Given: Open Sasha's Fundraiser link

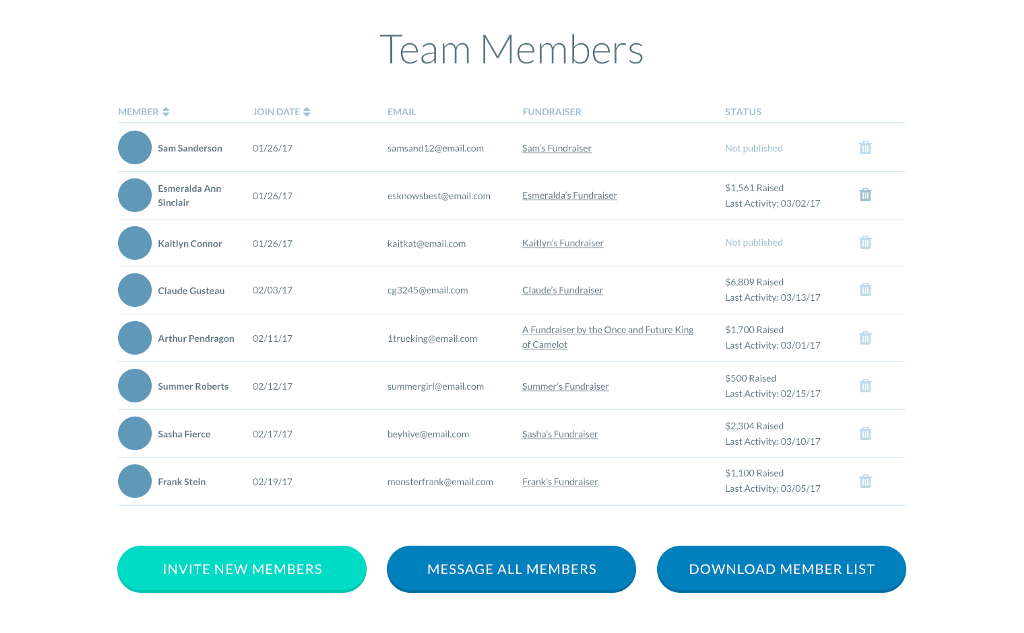Looking at the screenshot, I should point(560,434).
